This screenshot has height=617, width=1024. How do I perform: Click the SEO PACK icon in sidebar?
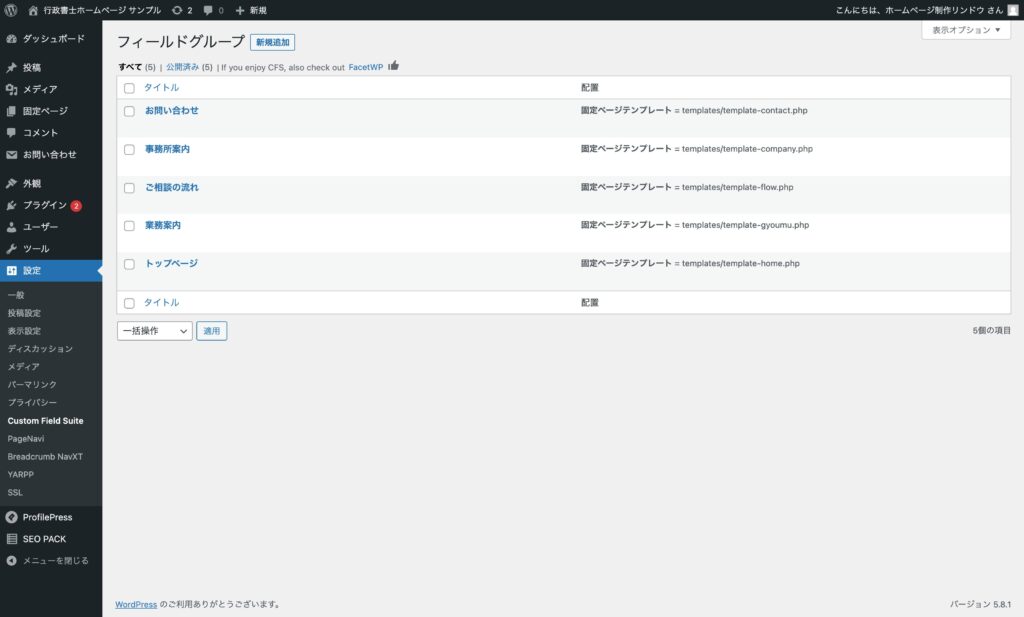click(11, 539)
